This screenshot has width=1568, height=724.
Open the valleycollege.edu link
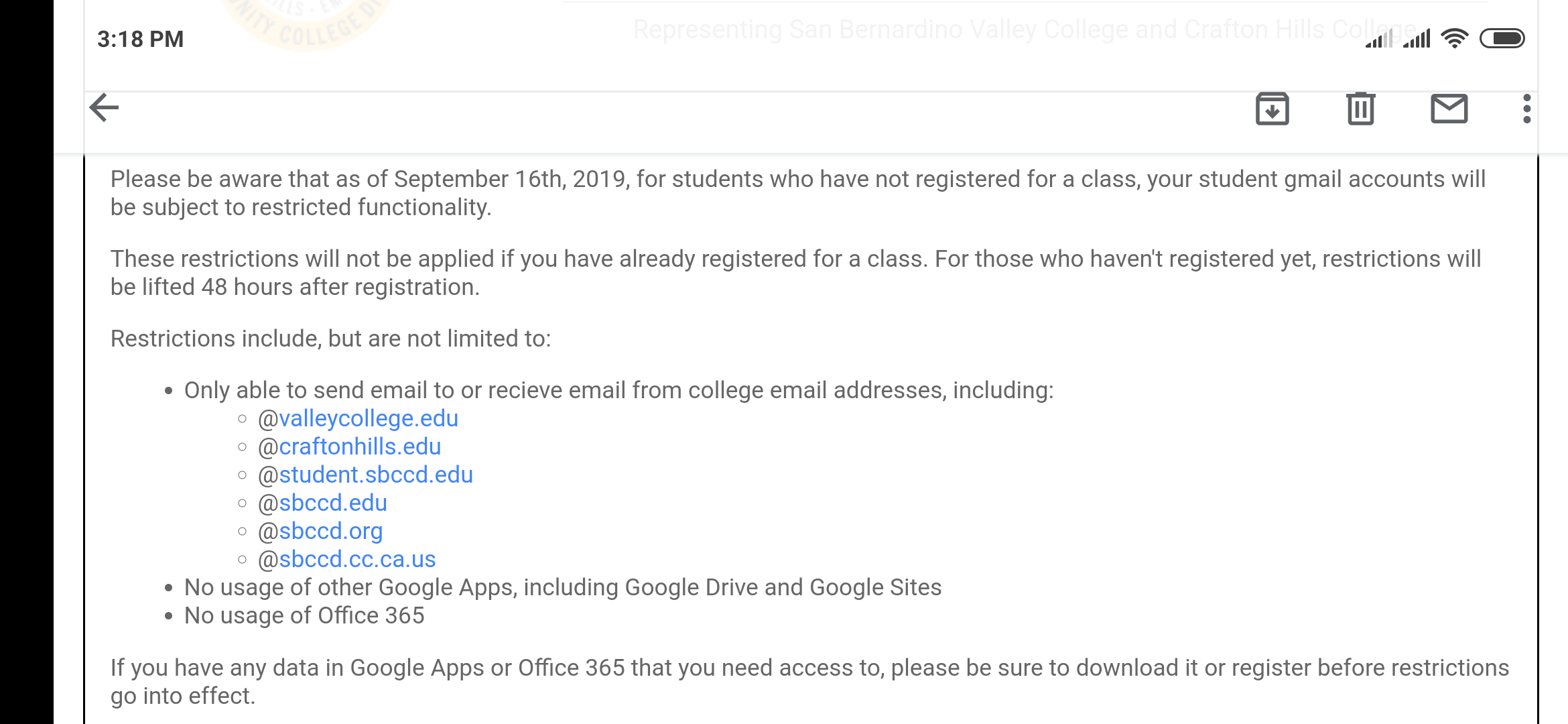[368, 418]
